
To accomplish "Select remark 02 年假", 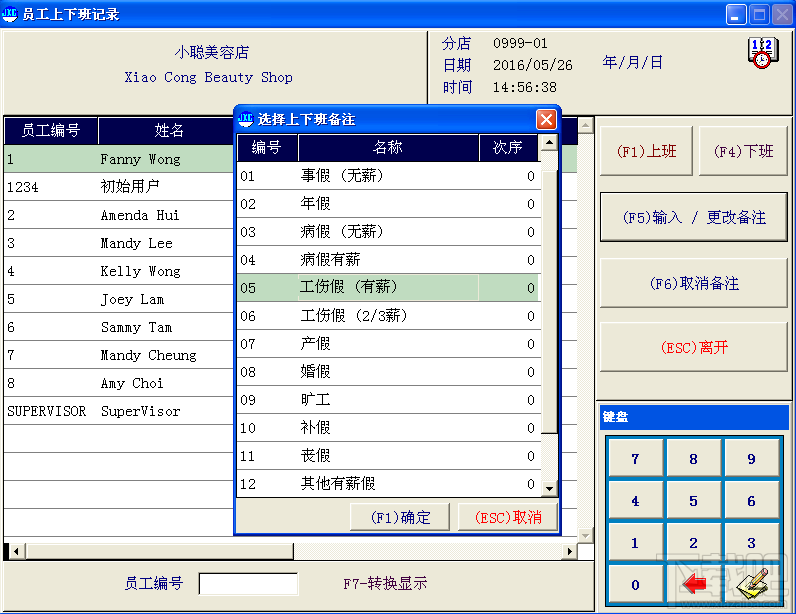I will coord(388,204).
